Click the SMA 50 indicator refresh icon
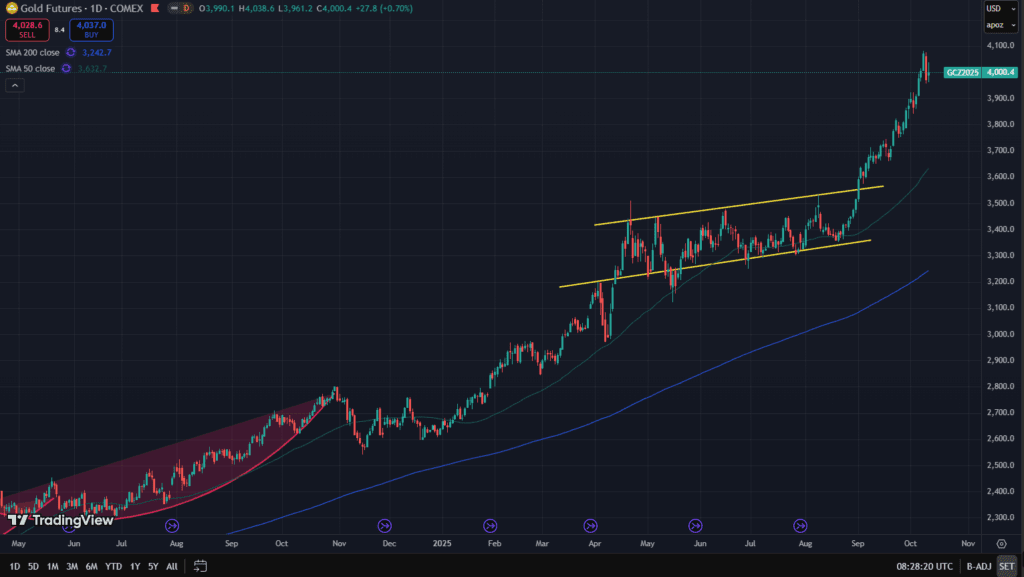Screen dimensions: 1024x577 pos(66,69)
